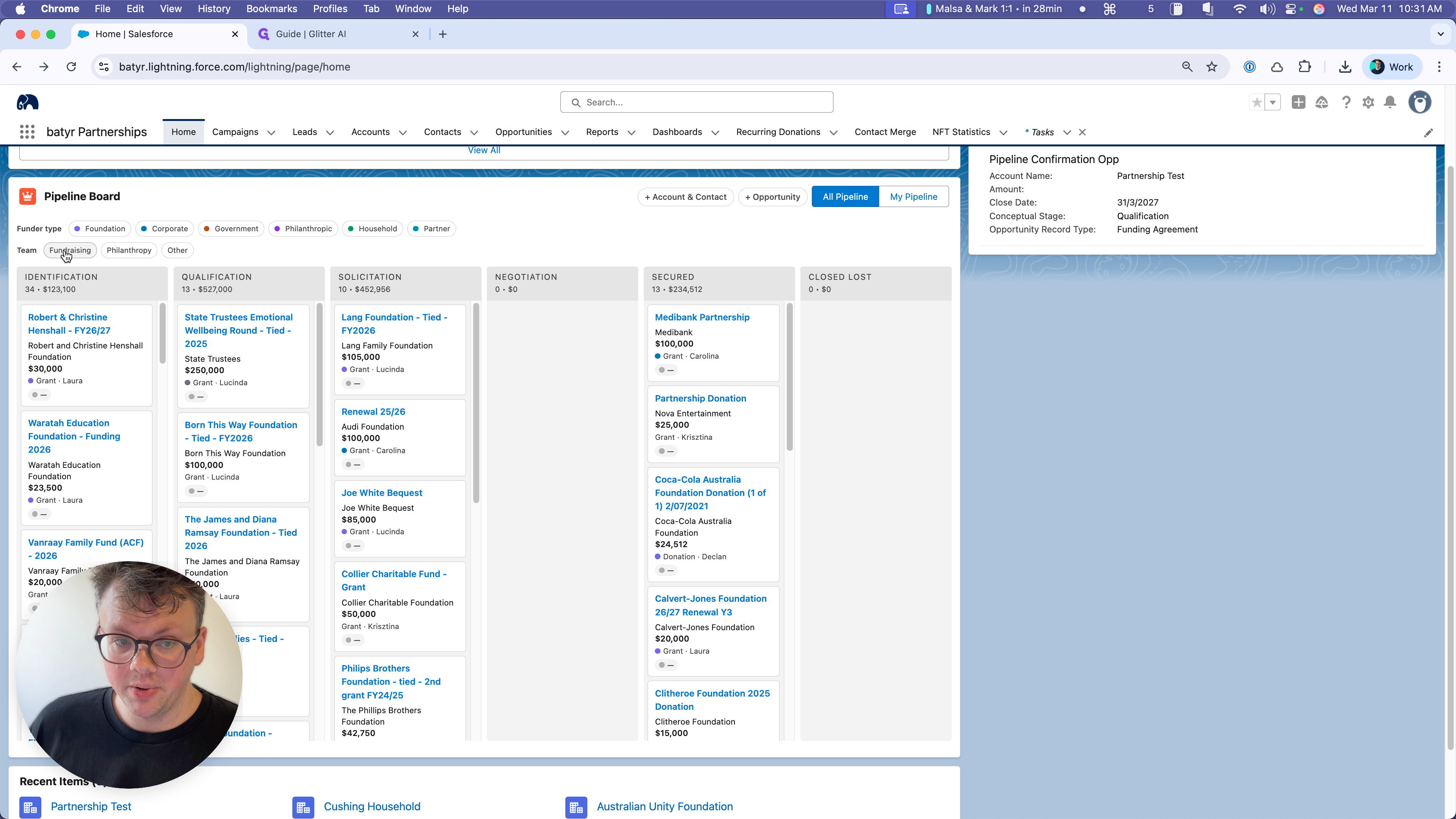
Task: Open View site information icon in address bar
Action: pyautogui.click(x=104, y=67)
